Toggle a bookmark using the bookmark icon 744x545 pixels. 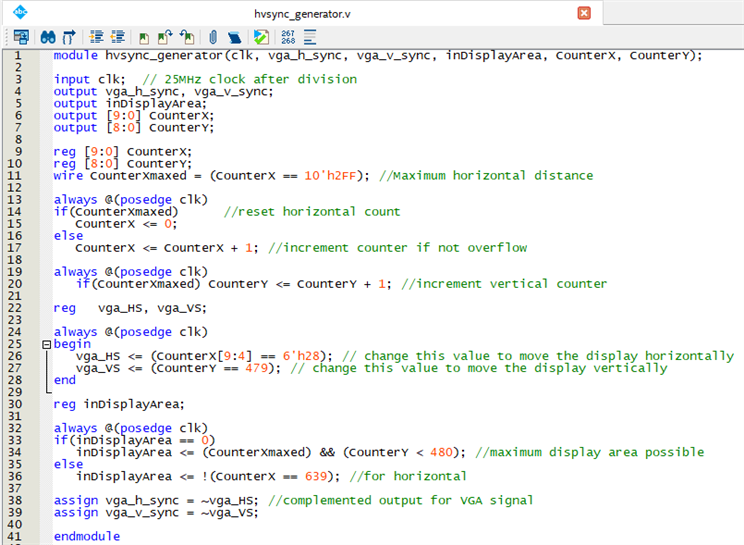[x=143, y=37]
